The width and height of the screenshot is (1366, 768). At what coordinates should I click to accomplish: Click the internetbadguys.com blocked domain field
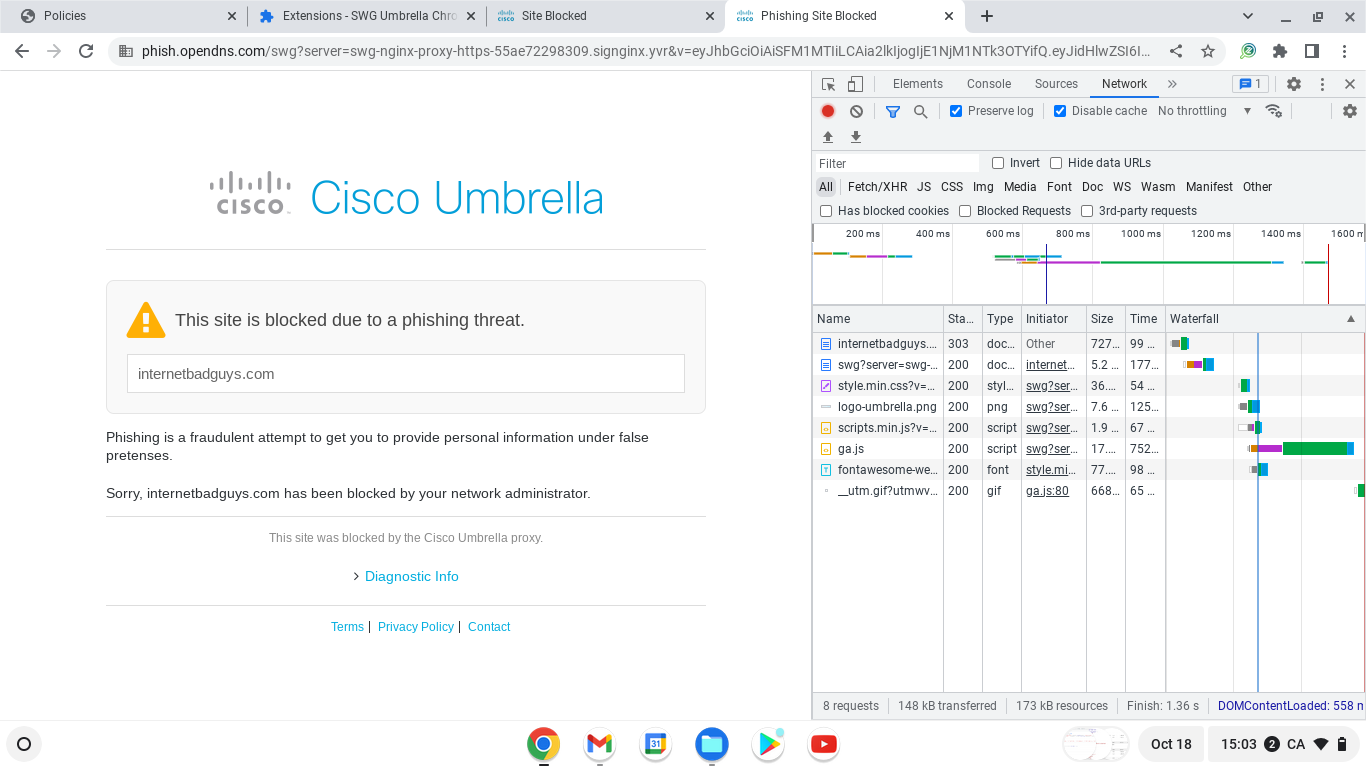pos(406,374)
